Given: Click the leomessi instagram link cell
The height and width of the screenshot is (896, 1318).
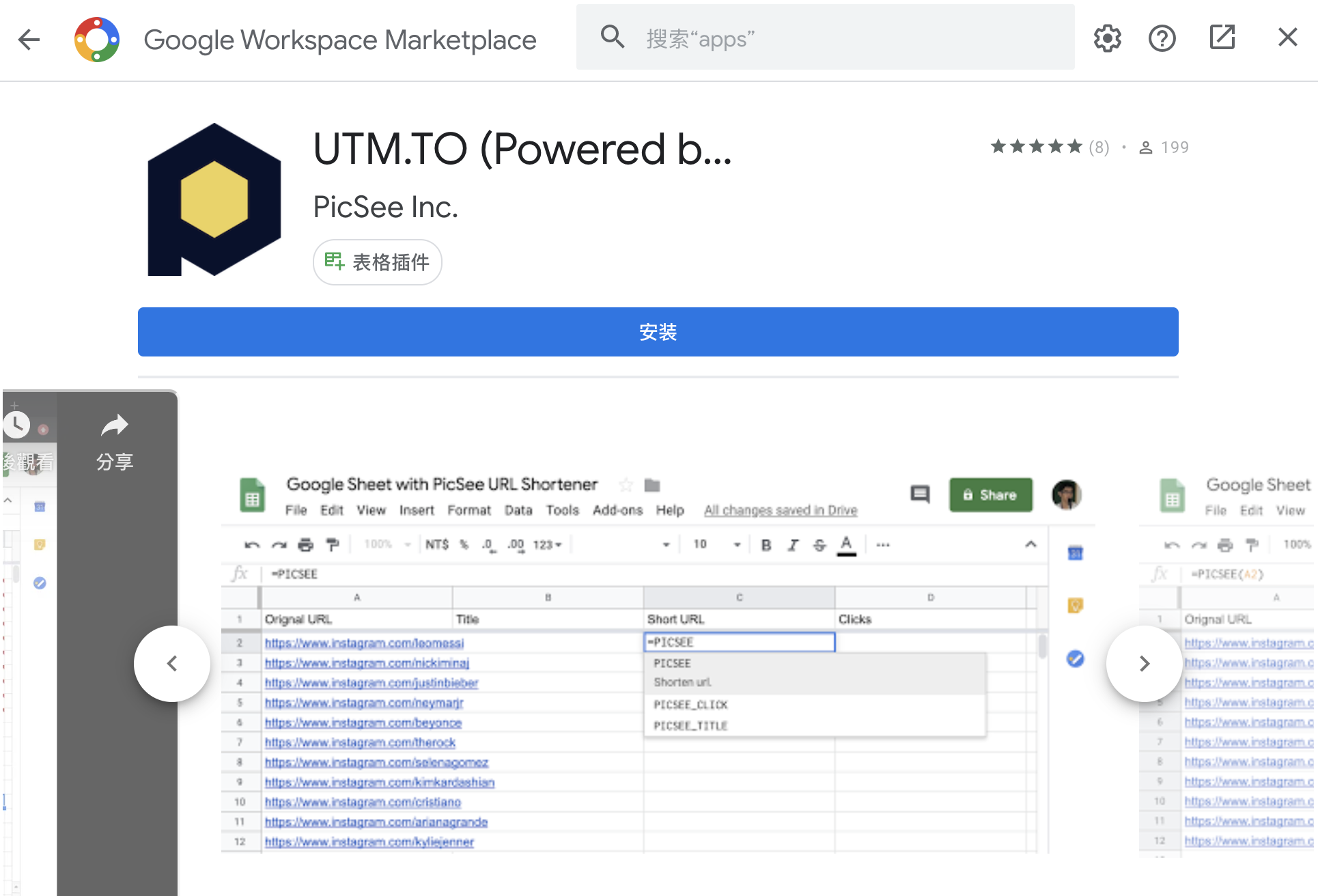Looking at the screenshot, I should click(x=364, y=643).
